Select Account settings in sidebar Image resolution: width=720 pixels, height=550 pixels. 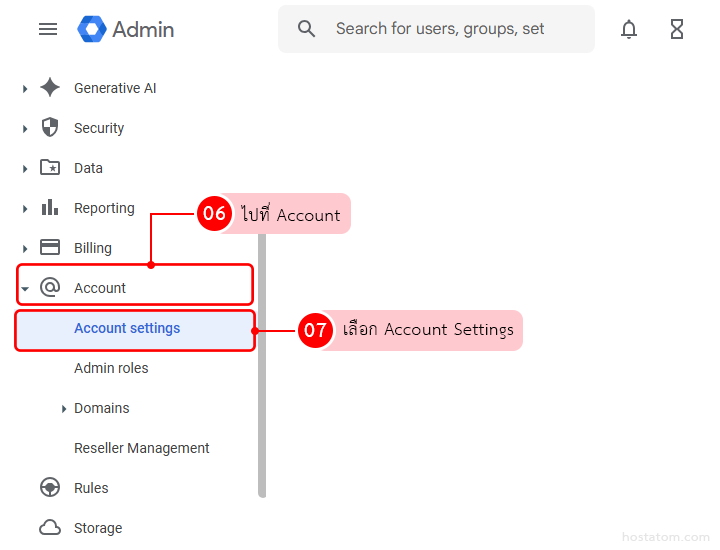[127, 328]
